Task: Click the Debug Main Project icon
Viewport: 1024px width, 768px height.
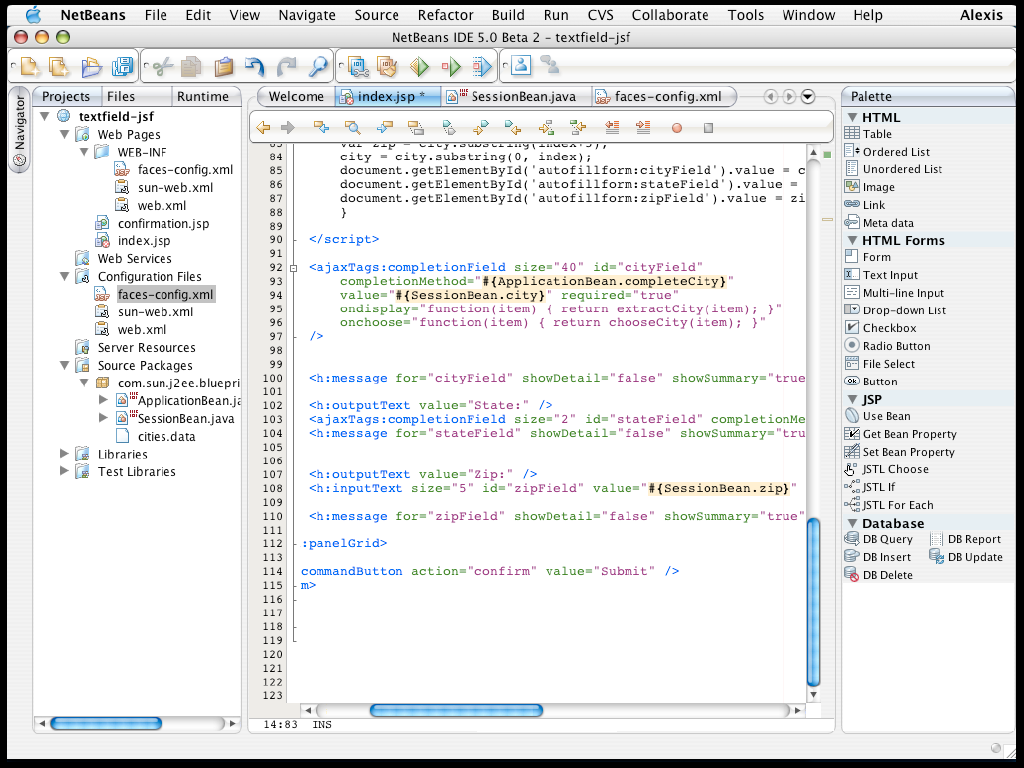Action: (x=451, y=66)
